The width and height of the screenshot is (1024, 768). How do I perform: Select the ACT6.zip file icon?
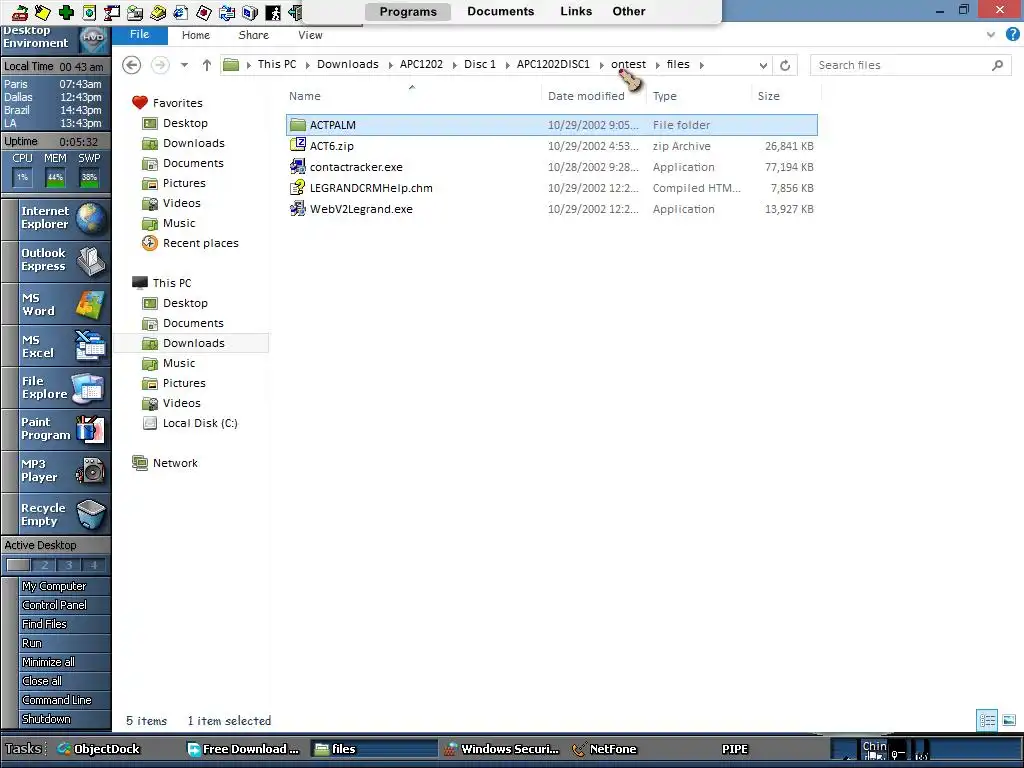tap(298, 145)
